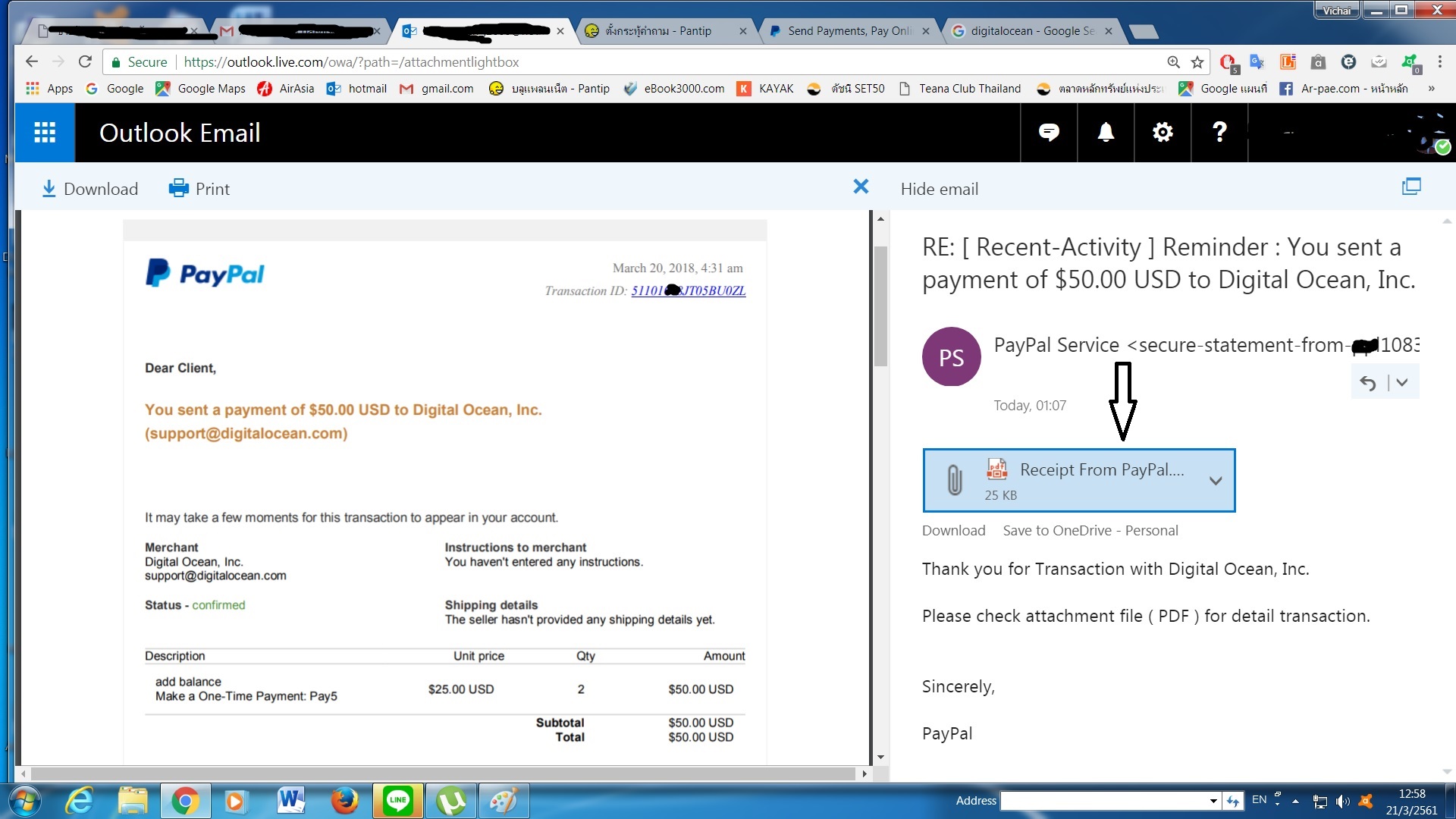This screenshot has width=1456, height=819.
Task: Click the Outlook help question mark icon
Action: 1219,133
